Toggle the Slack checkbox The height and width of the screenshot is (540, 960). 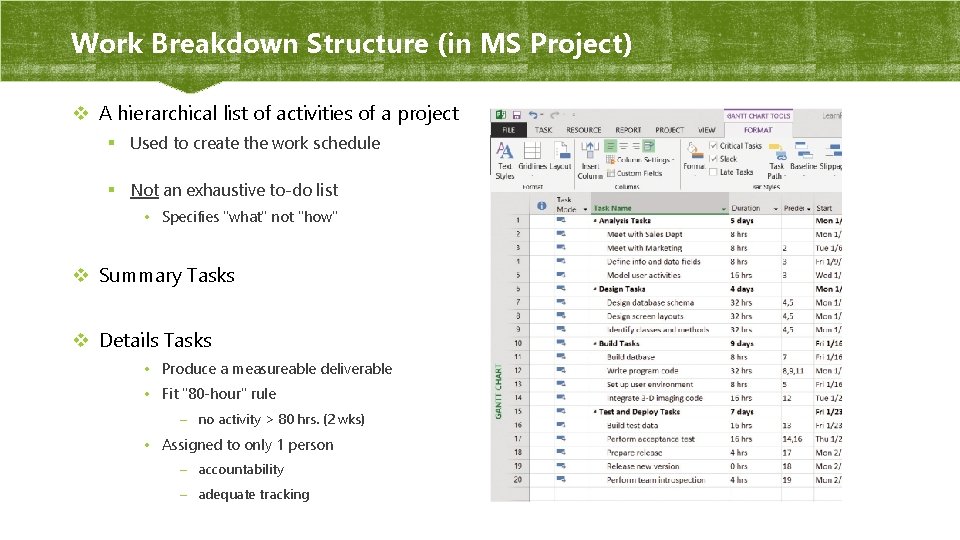pyautogui.click(x=713, y=159)
